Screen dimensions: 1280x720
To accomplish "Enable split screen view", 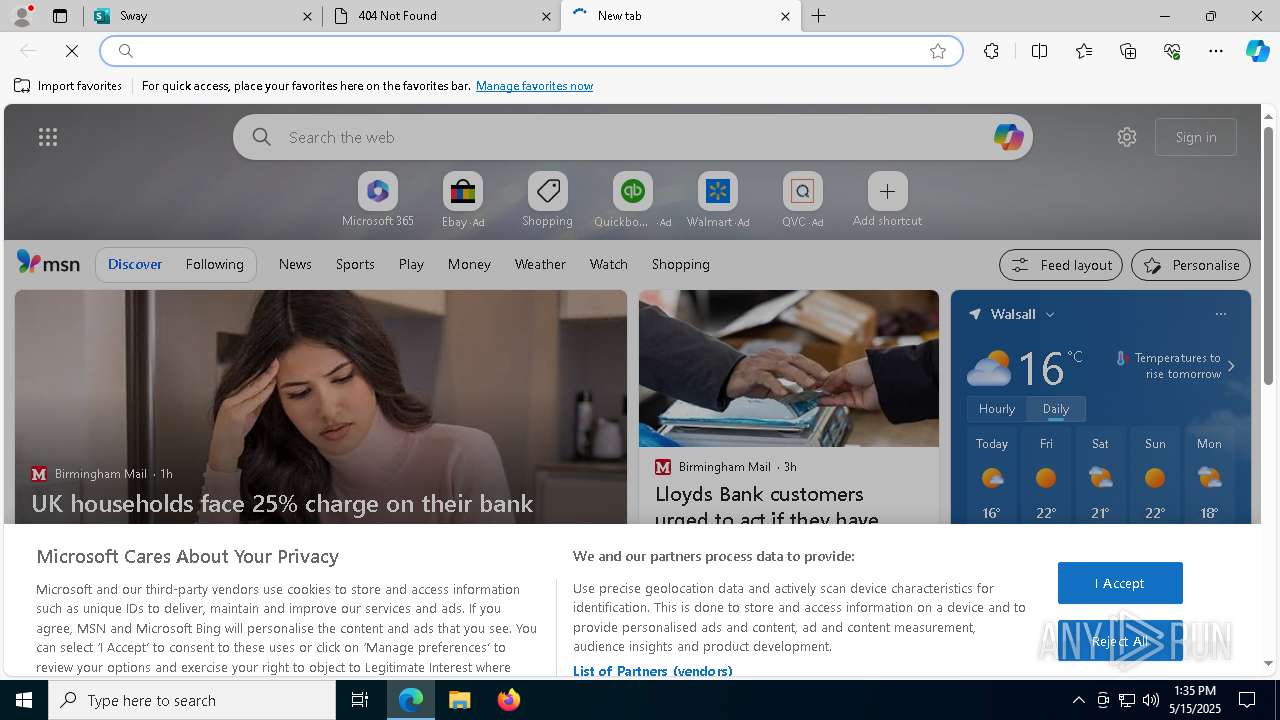I will [x=1039, y=51].
